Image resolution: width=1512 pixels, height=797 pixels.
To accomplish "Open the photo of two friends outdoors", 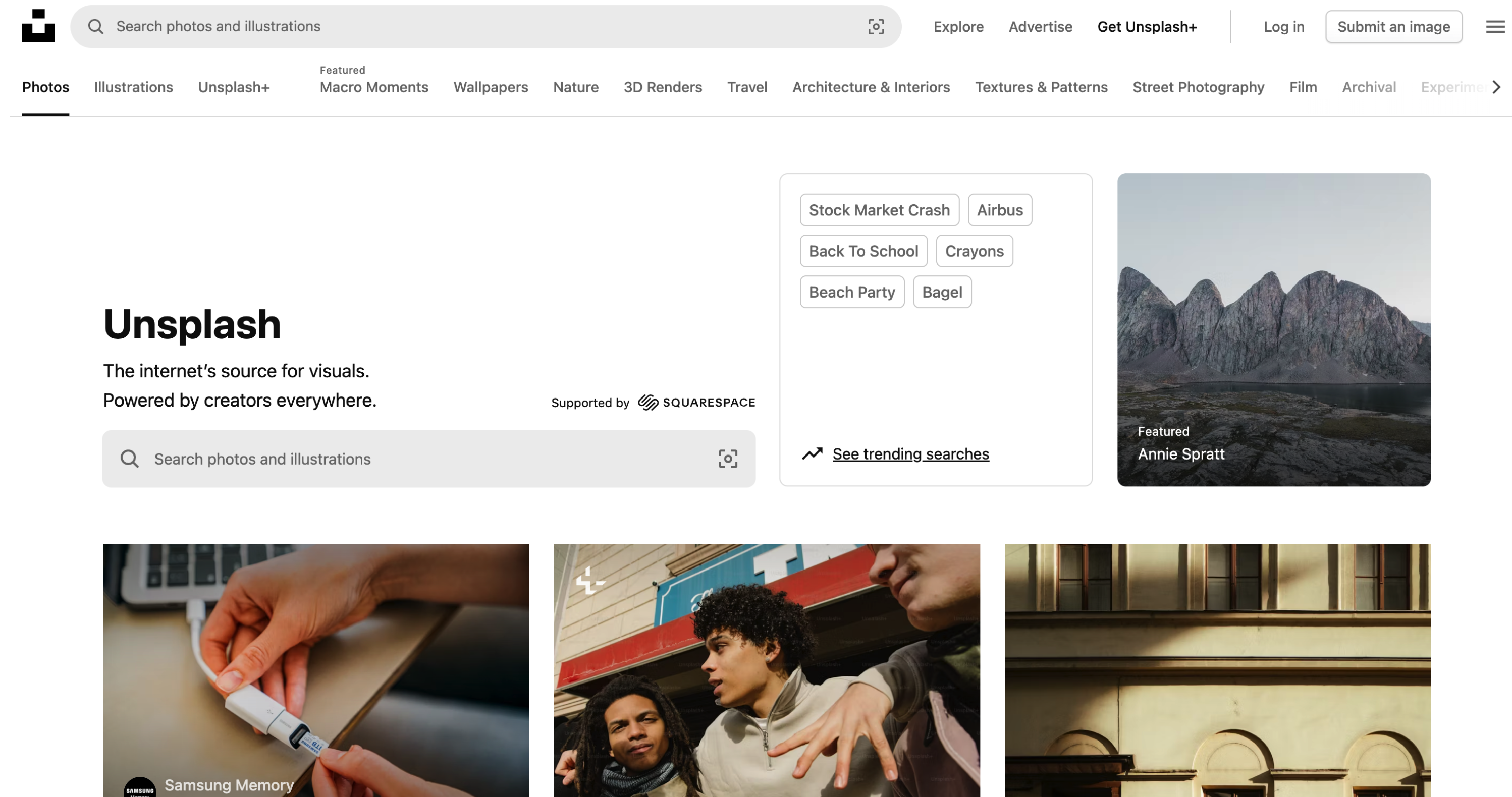I will coord(767,670).
